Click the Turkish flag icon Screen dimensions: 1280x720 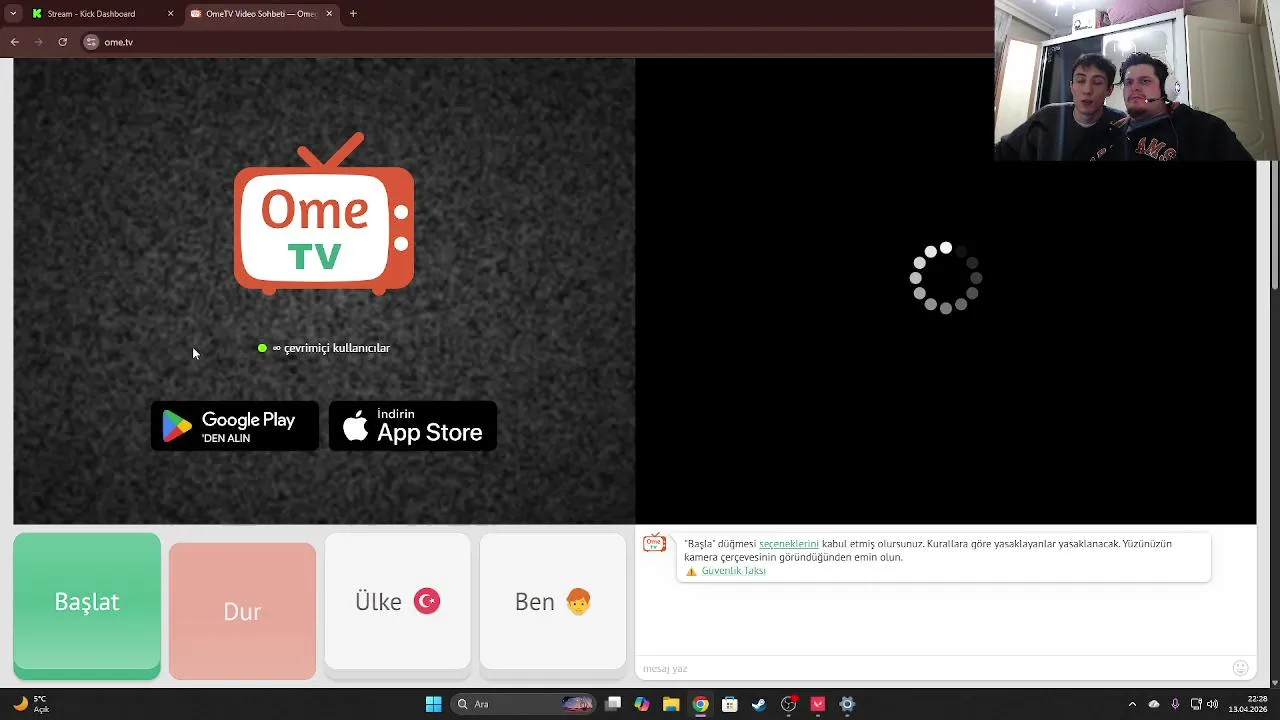pyautogui.click(x=427, y=601)
